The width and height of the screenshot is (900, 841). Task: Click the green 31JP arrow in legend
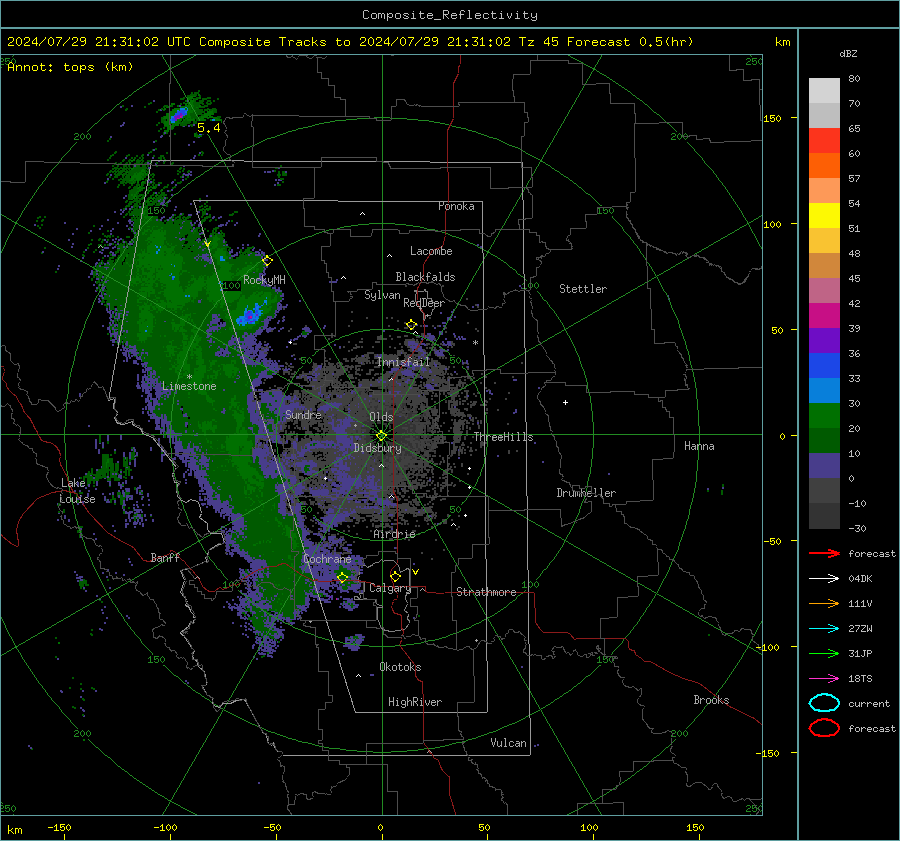[824, 653]
